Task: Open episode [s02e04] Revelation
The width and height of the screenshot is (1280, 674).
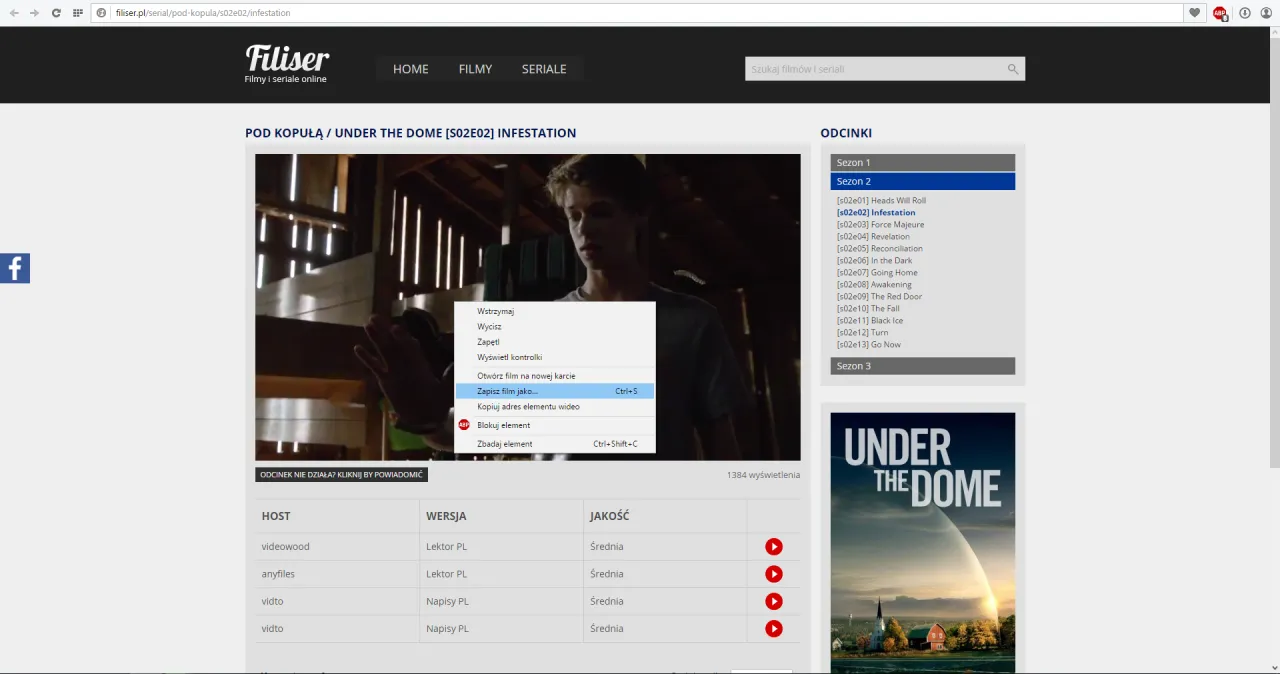Action: [x=873, y=237]
